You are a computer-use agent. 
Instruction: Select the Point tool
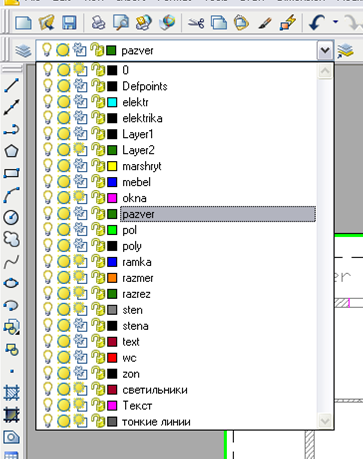click(12, 371)
